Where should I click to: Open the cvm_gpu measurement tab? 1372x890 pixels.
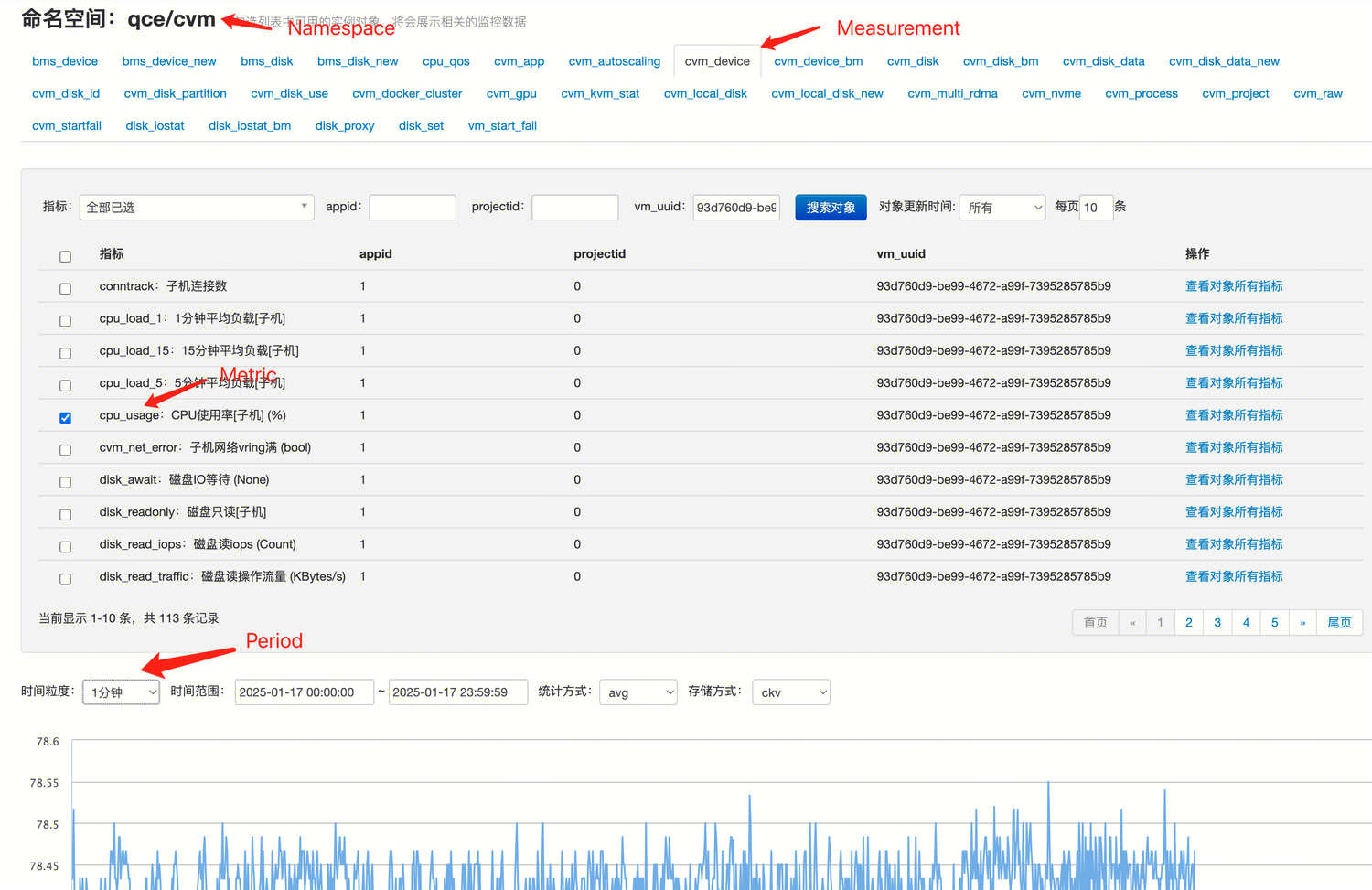pos(511,93)
